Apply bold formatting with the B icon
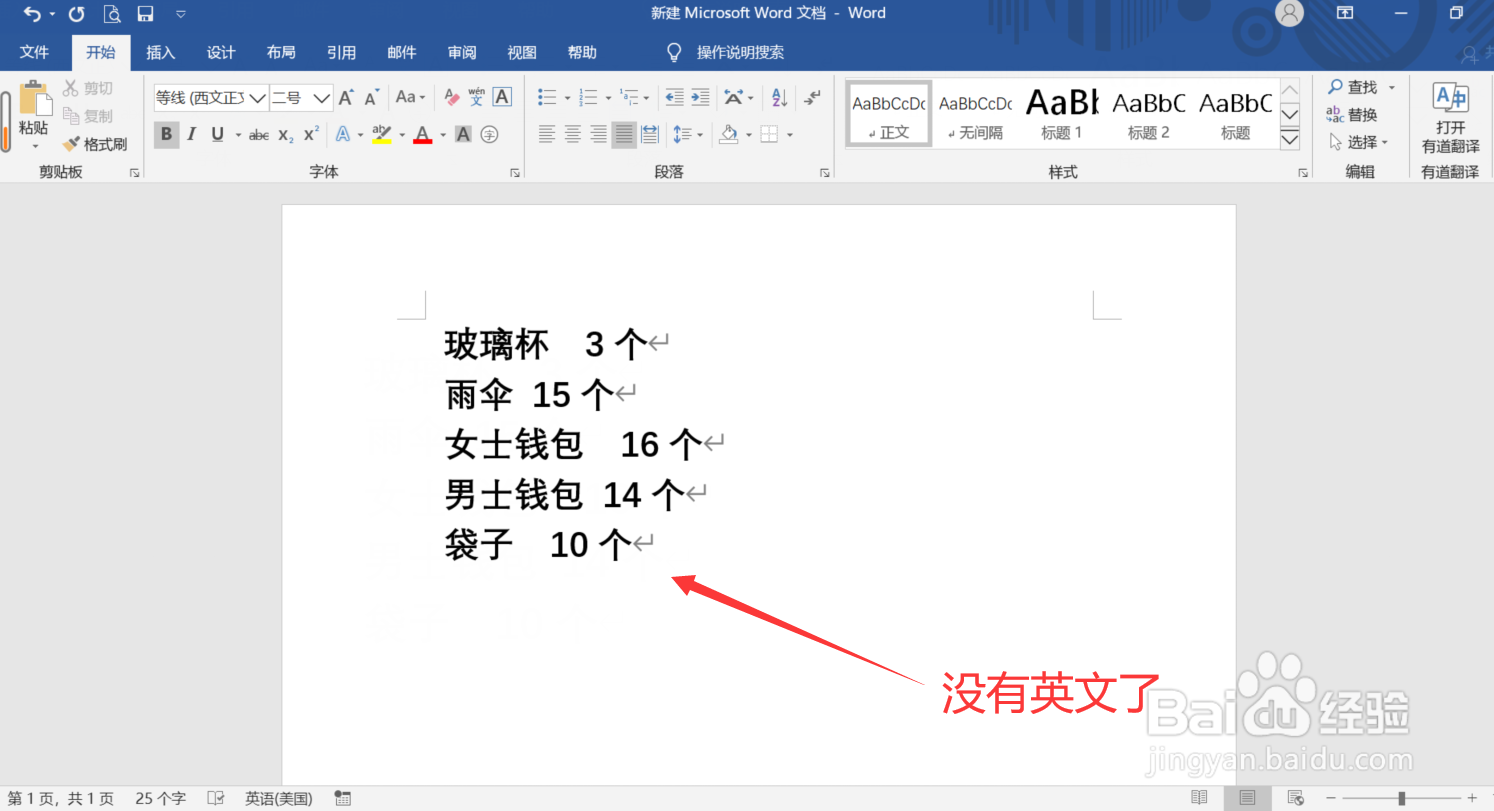1494x811 pixels. click(166, 134)
